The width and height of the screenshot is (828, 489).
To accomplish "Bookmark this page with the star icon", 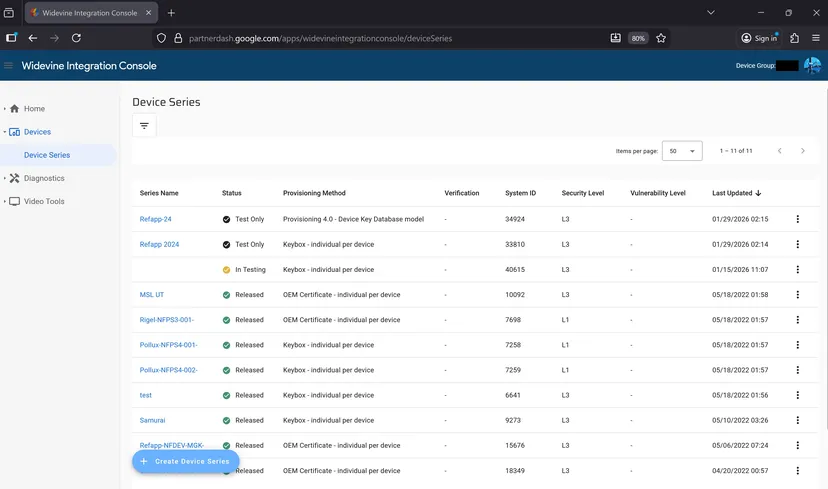I will pyautogui.click(x=661, y=38).
